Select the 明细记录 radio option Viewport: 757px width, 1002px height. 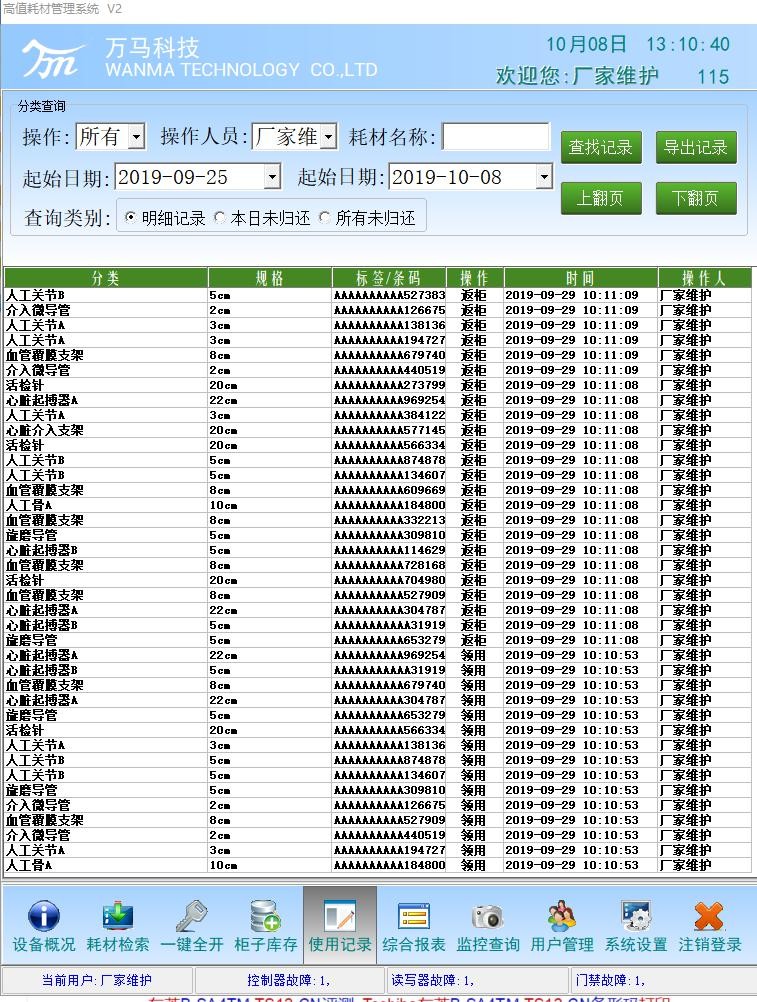point(131,217)
